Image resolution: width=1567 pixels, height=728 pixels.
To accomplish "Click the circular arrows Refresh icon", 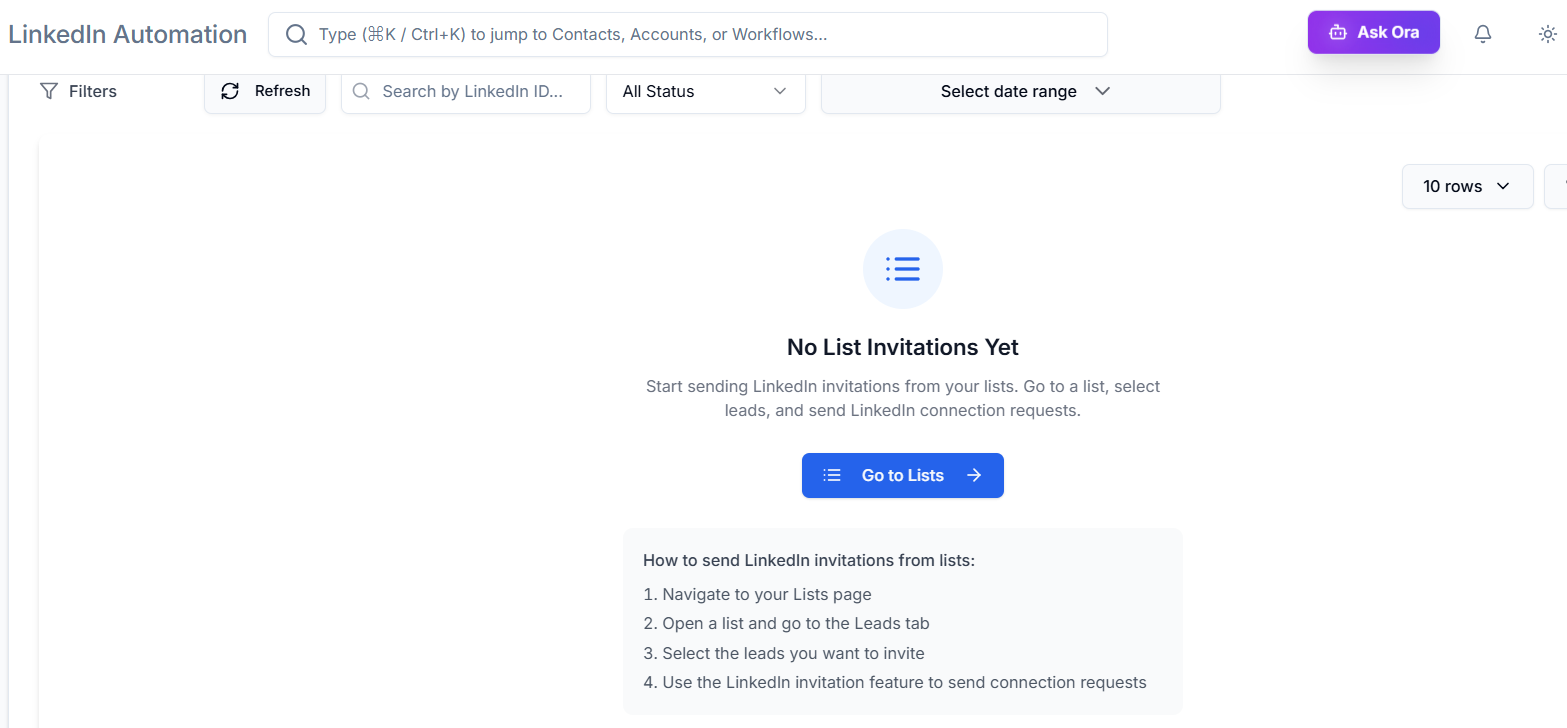I will click(x=230, y=91).
